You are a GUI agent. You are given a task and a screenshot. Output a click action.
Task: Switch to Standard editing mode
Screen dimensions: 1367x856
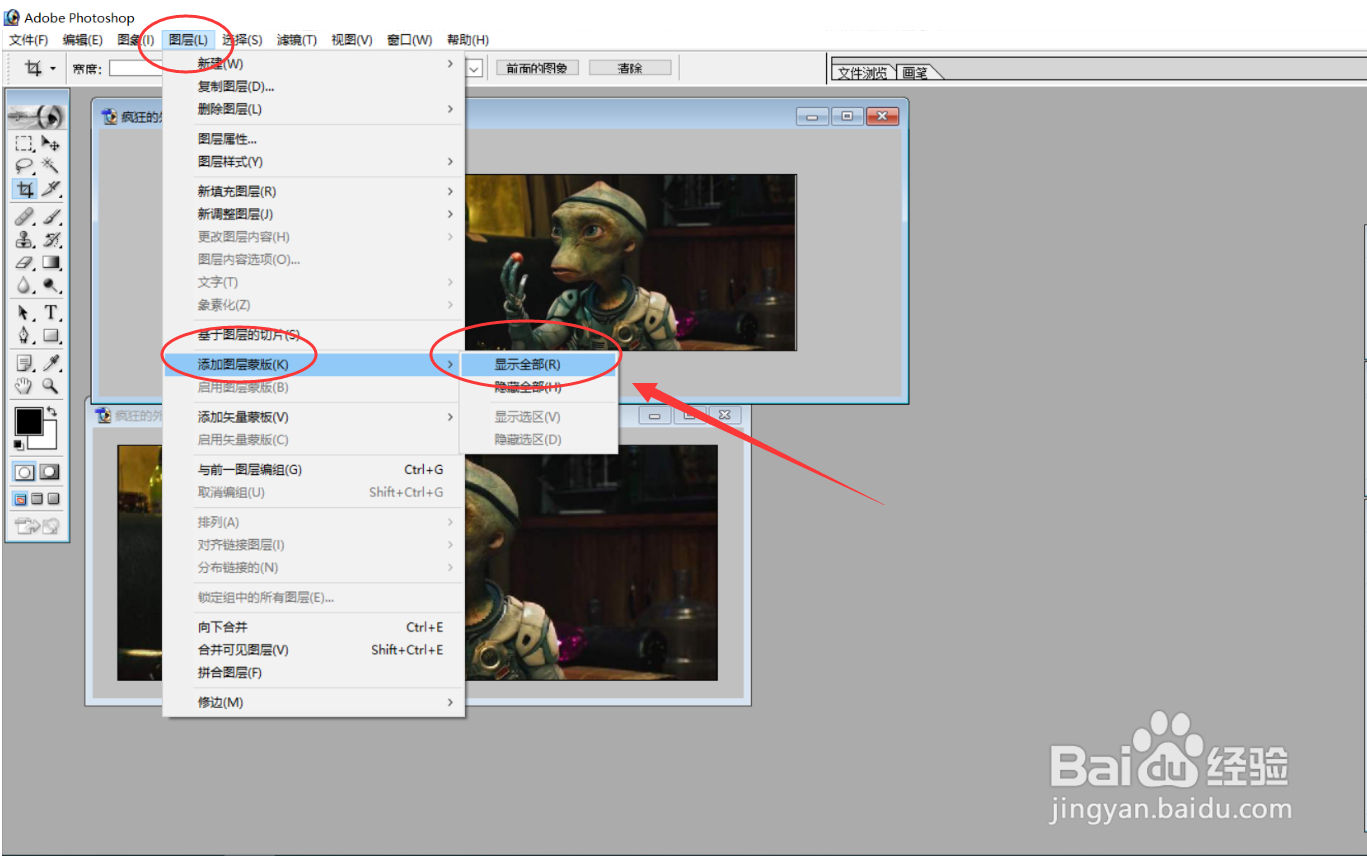tap(25, 472)
